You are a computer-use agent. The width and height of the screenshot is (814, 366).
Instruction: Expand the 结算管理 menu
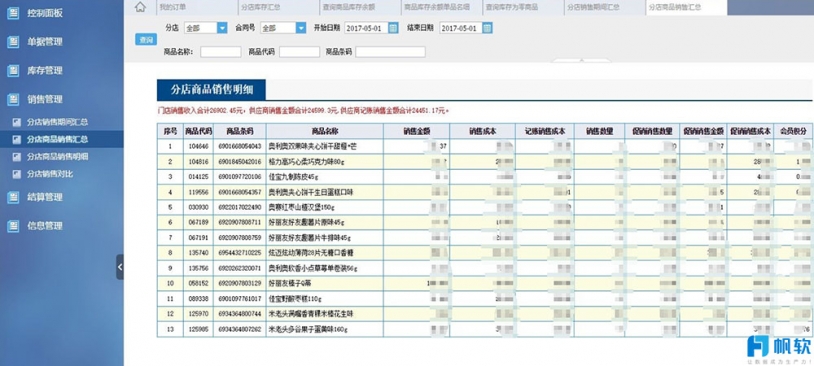point(45,197)
